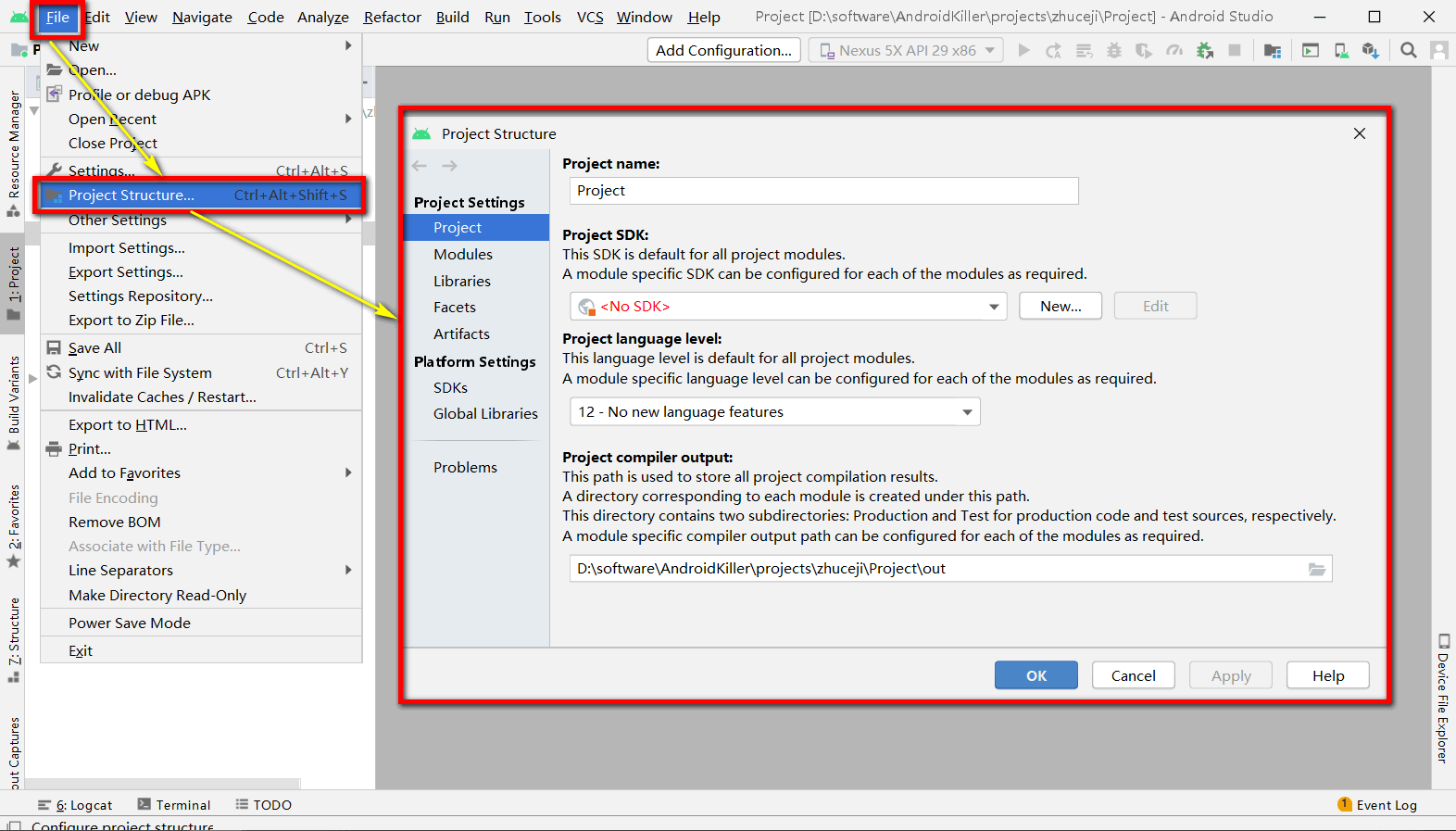The height and width of the screenshot is (831, 1456).
Task: Click the Profile app gauge icon
Action: [1174, 50]
